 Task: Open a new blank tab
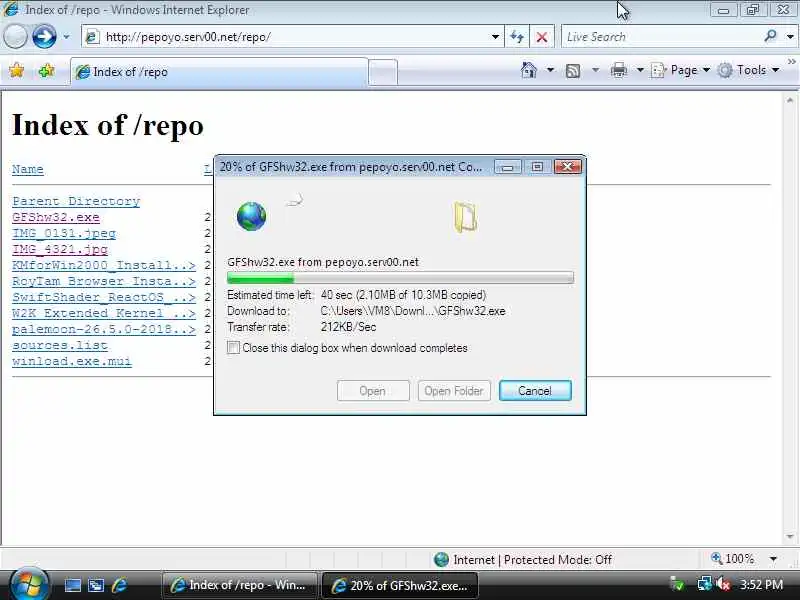pyautogui.click(x=383, y=72)
